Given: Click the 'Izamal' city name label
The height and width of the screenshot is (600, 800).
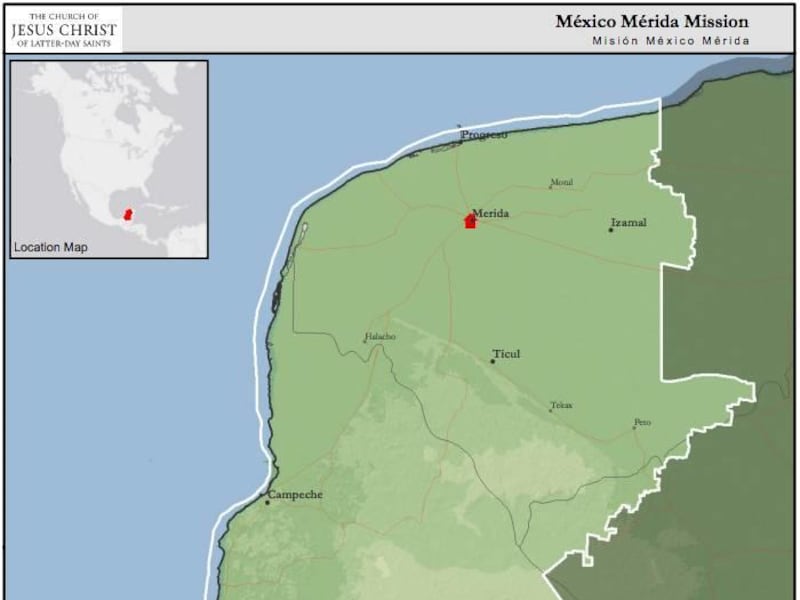Looking at the screenshot, I should tap(628, 222).
